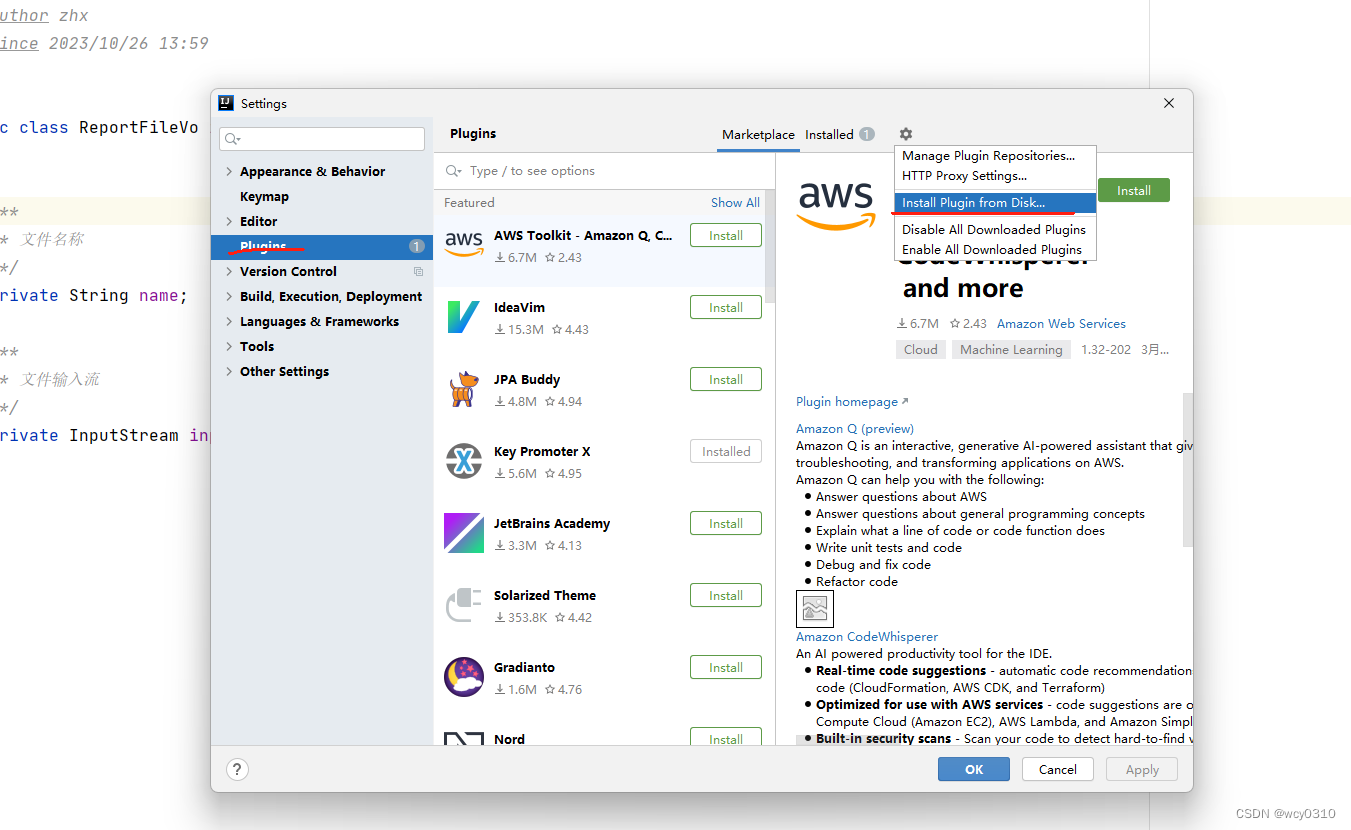
Task: Expand the Version Control node arrow
Action: tap(229, 272)
